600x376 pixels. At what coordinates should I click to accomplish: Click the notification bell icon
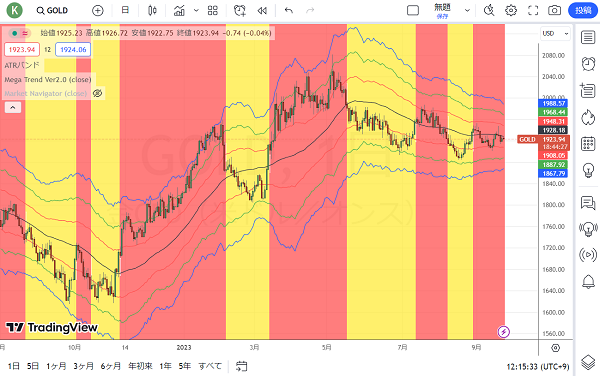pyautogui.click(x=588, y=282)
